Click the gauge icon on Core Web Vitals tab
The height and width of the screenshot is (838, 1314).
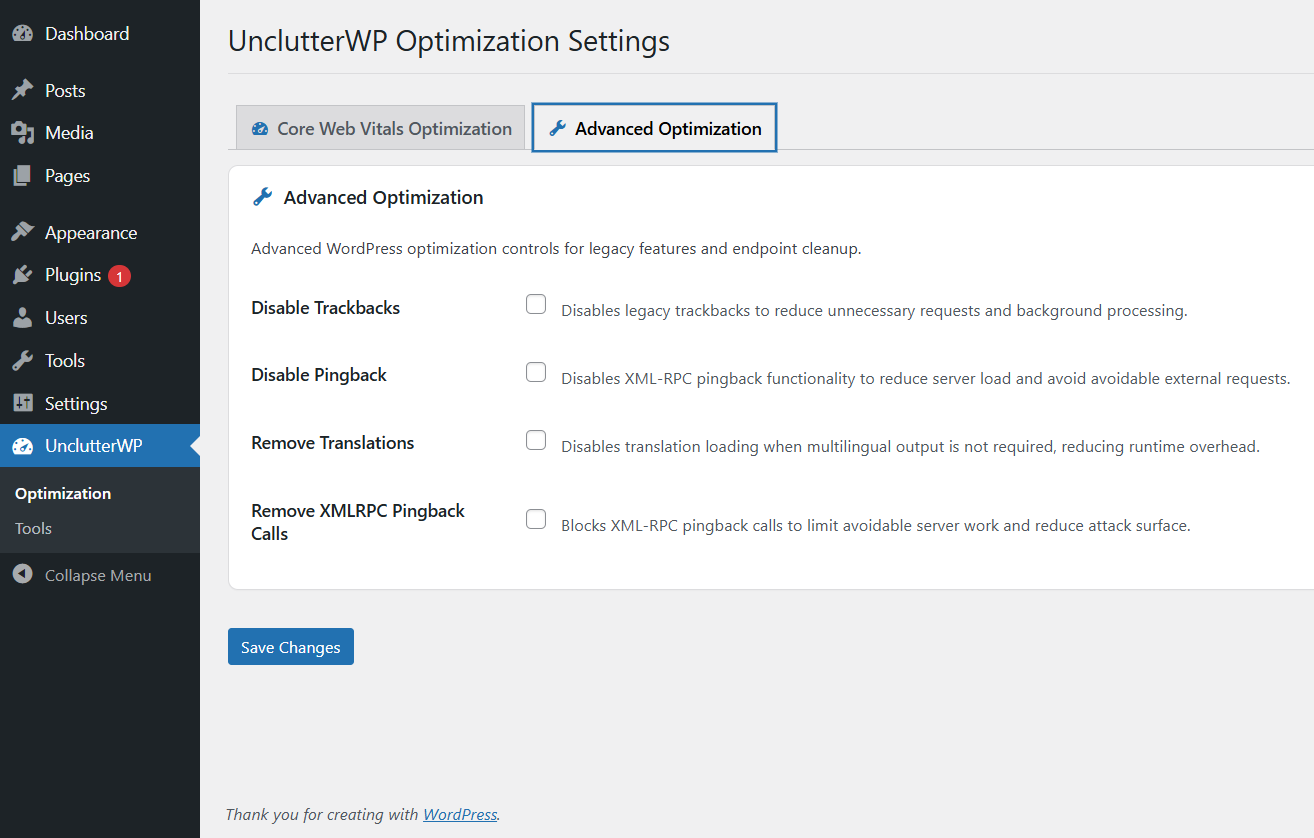[260, 128]
